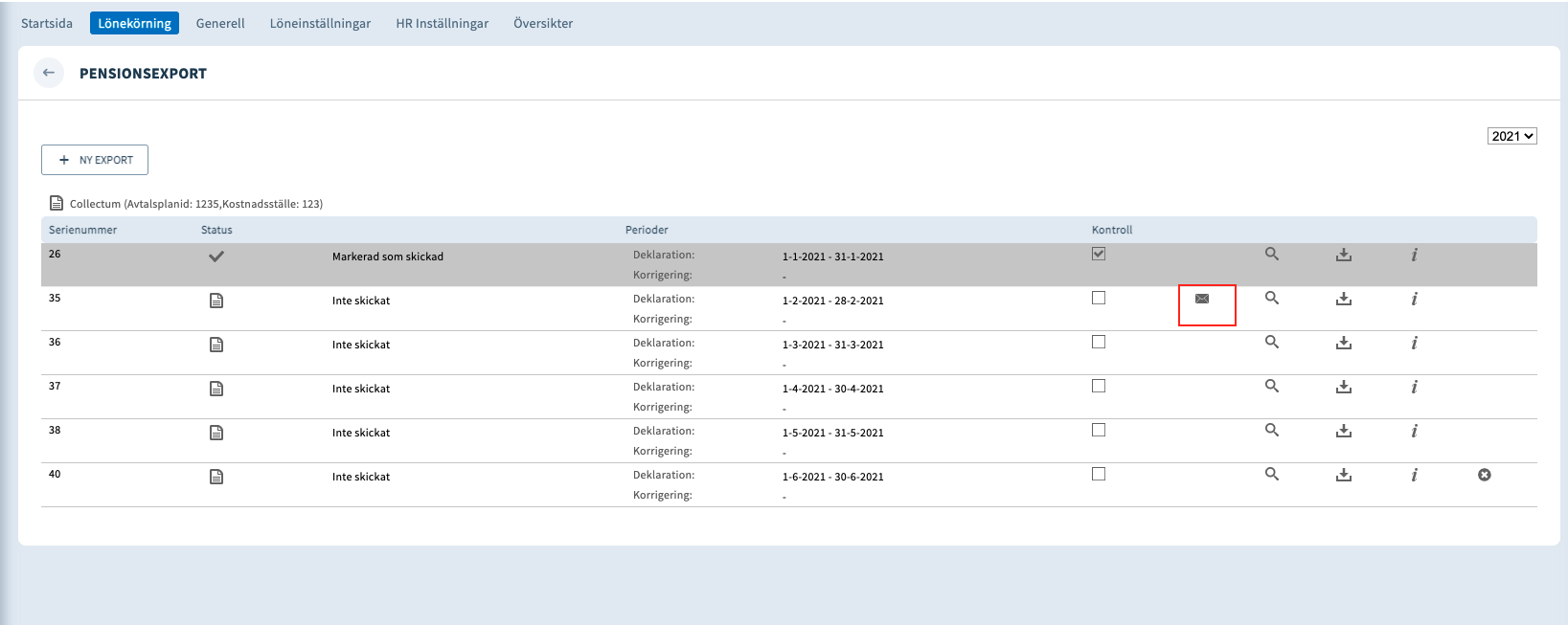Tick the Kontroll checkbox for 1-2-2021 period
Image resolution: width=1568 pixels, height=625 pixels.
pyautogui.click(x=1099, y=298)
